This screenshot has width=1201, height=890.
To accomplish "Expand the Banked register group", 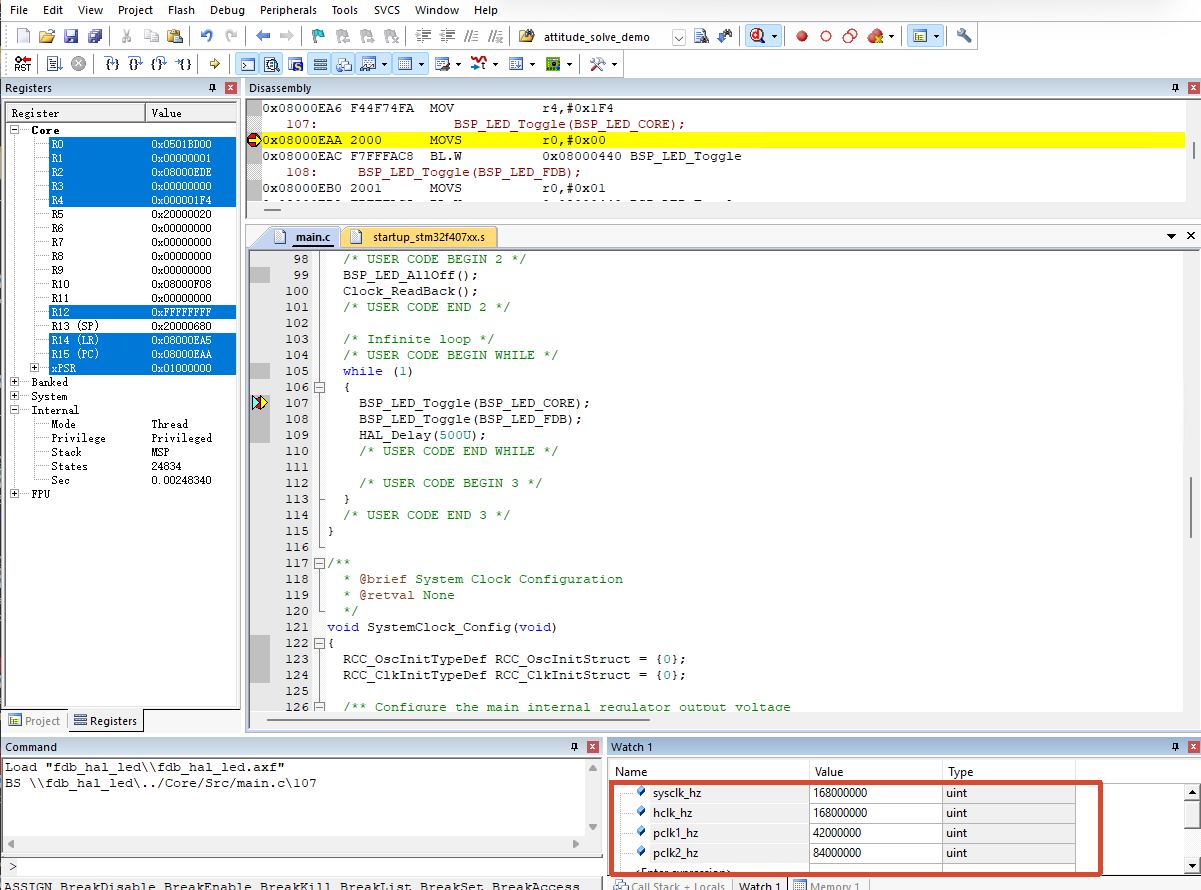I will pyautogui.click(x=14, y=382).
